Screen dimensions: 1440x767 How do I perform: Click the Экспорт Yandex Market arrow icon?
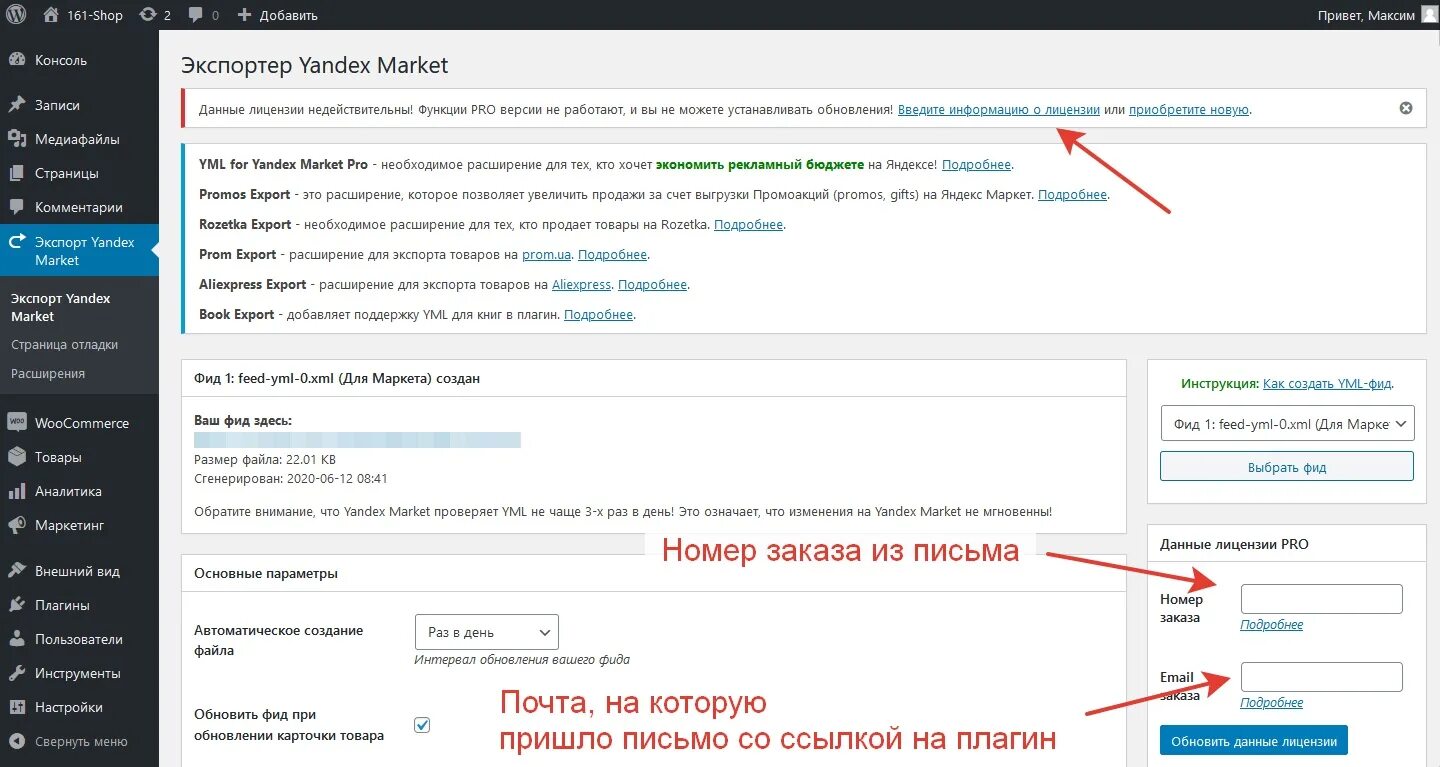17,242
